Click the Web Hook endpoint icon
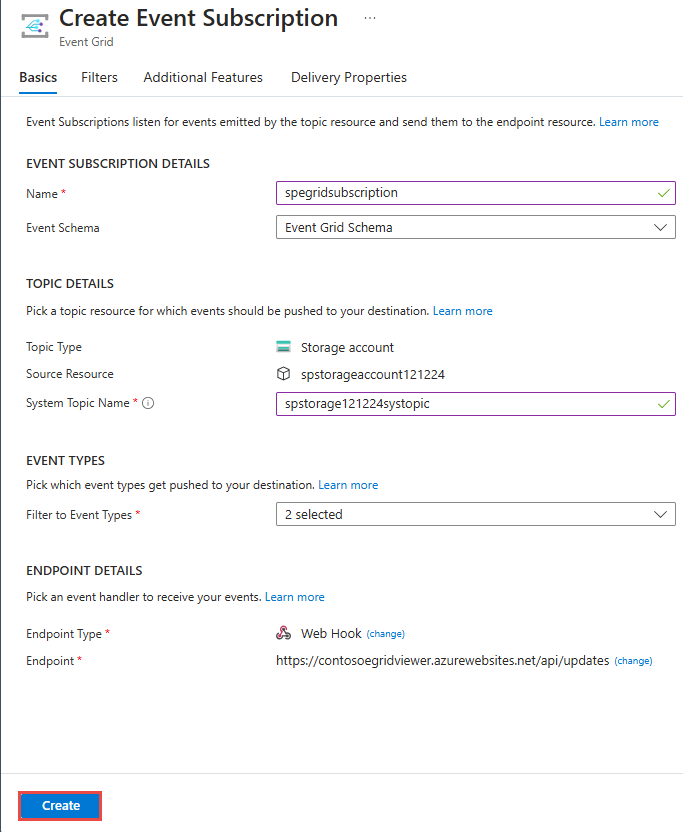 284,633
